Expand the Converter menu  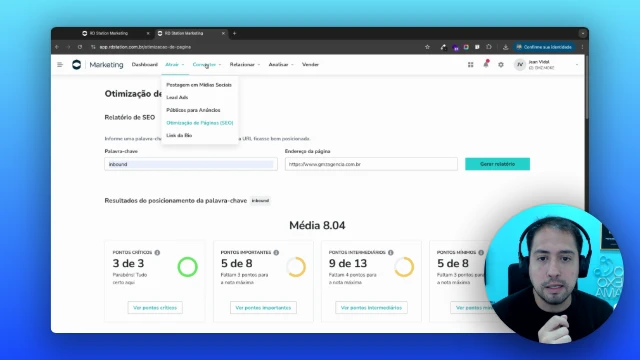207,64
